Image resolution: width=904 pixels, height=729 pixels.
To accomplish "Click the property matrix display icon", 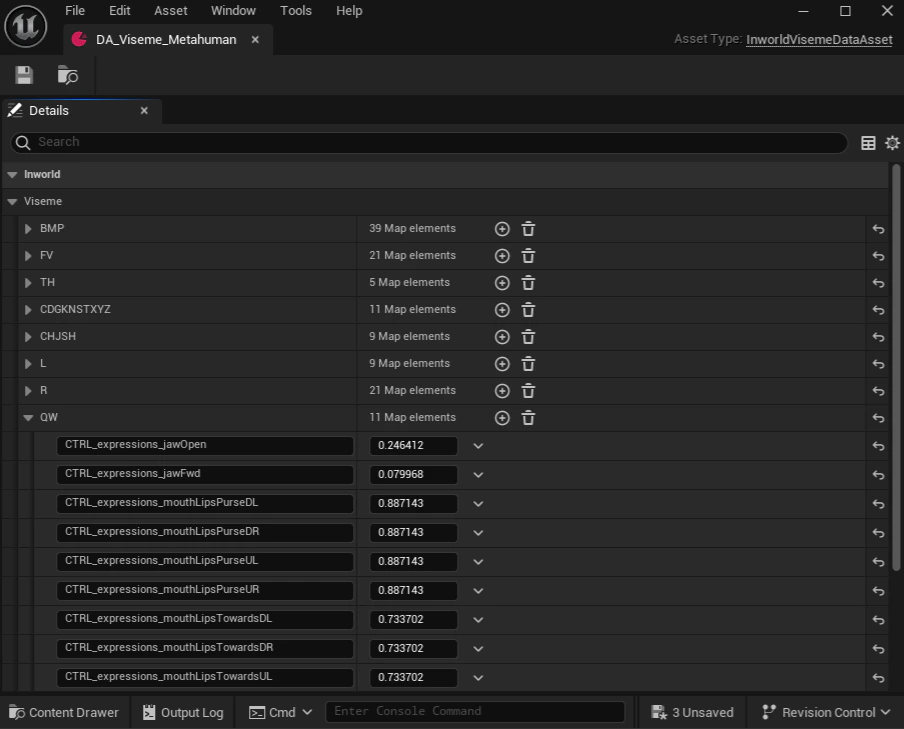I will tap(867, 142).
